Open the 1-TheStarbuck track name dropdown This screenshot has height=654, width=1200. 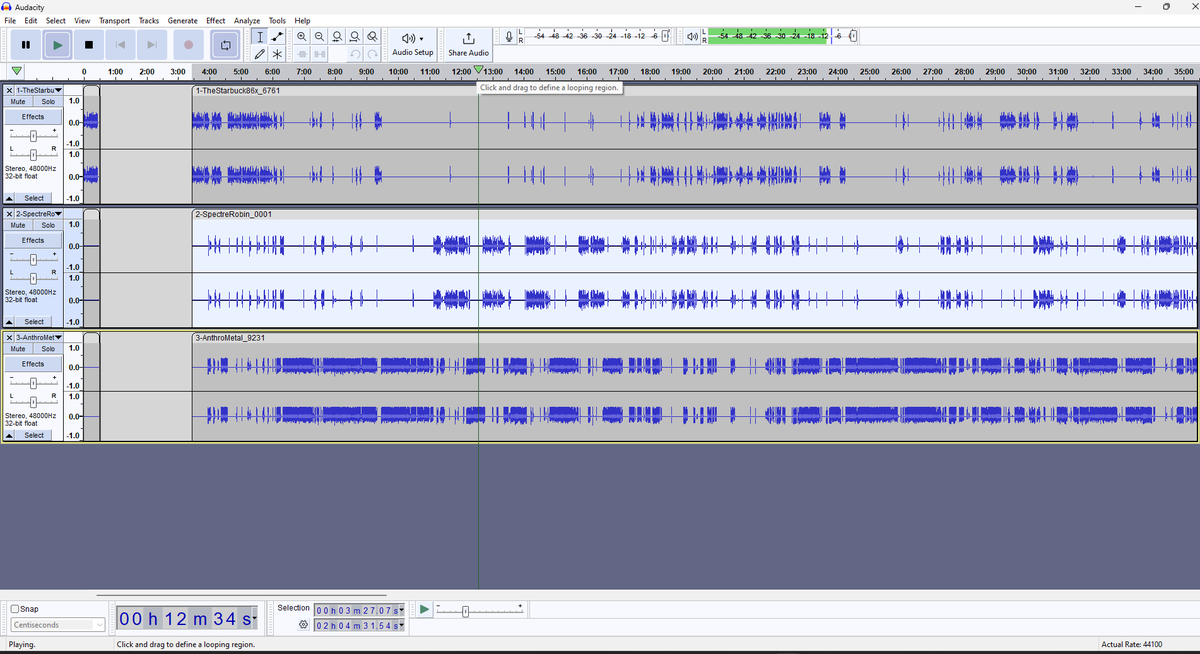[40, 90]
